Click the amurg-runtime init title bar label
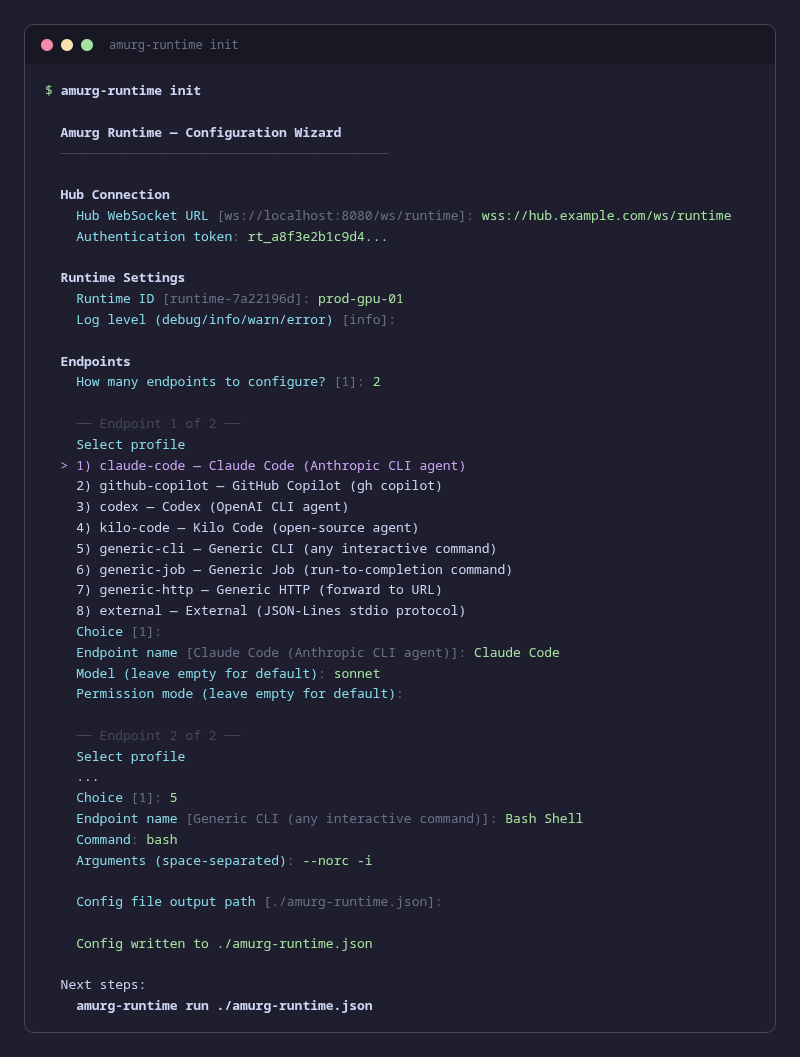Screen dimensions: 800x1057 (x=174, y=44)
